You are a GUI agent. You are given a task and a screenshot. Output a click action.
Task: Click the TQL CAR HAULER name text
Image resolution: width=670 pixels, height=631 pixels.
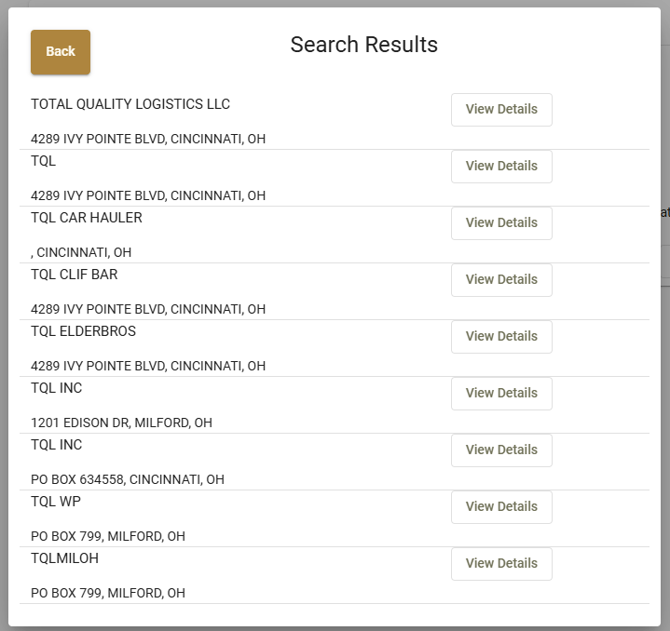pyautogui.click(x=86, y=218)
